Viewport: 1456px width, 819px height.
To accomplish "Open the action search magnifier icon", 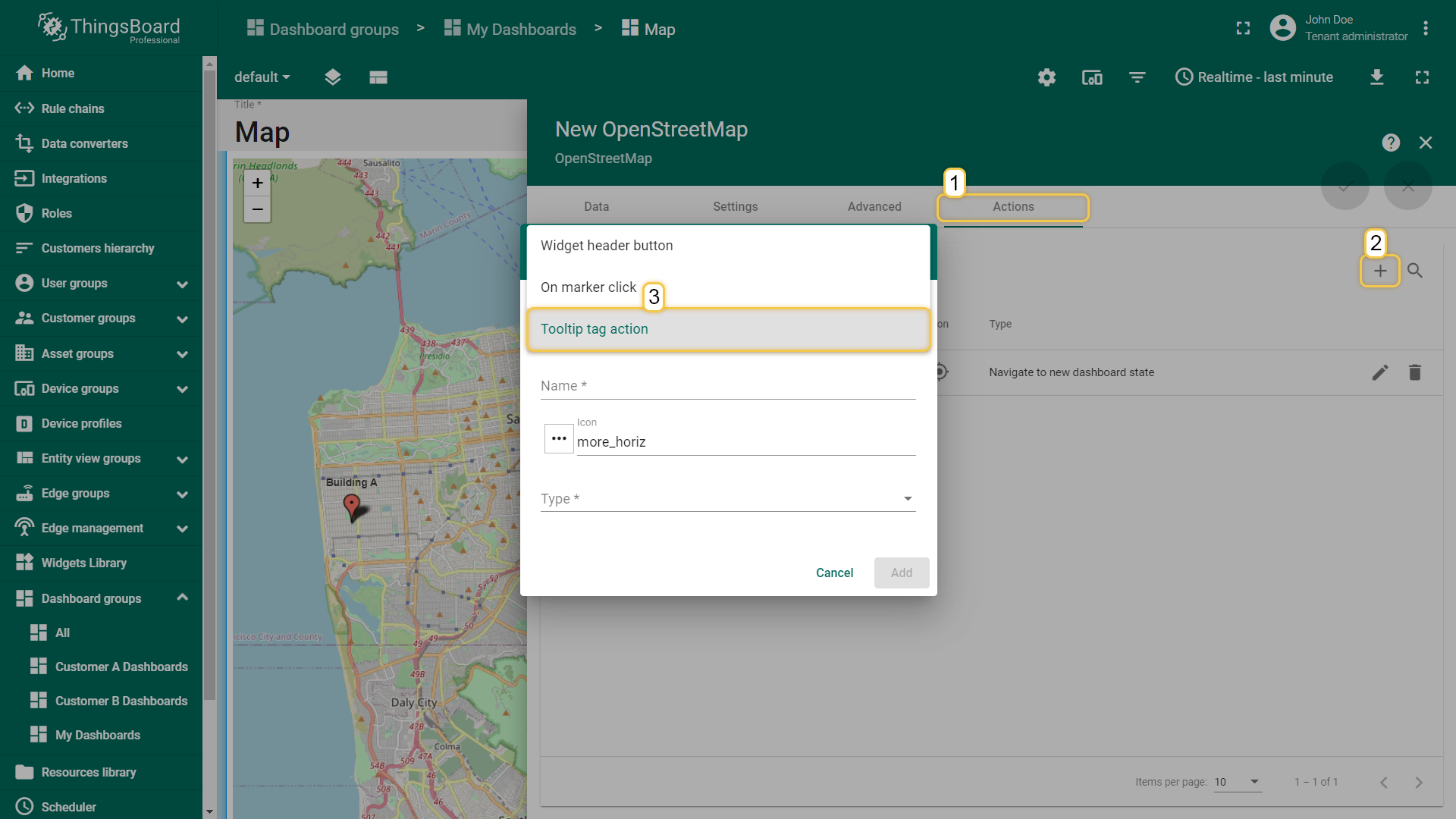I will pyautogui.click(x=1414, y=271).
